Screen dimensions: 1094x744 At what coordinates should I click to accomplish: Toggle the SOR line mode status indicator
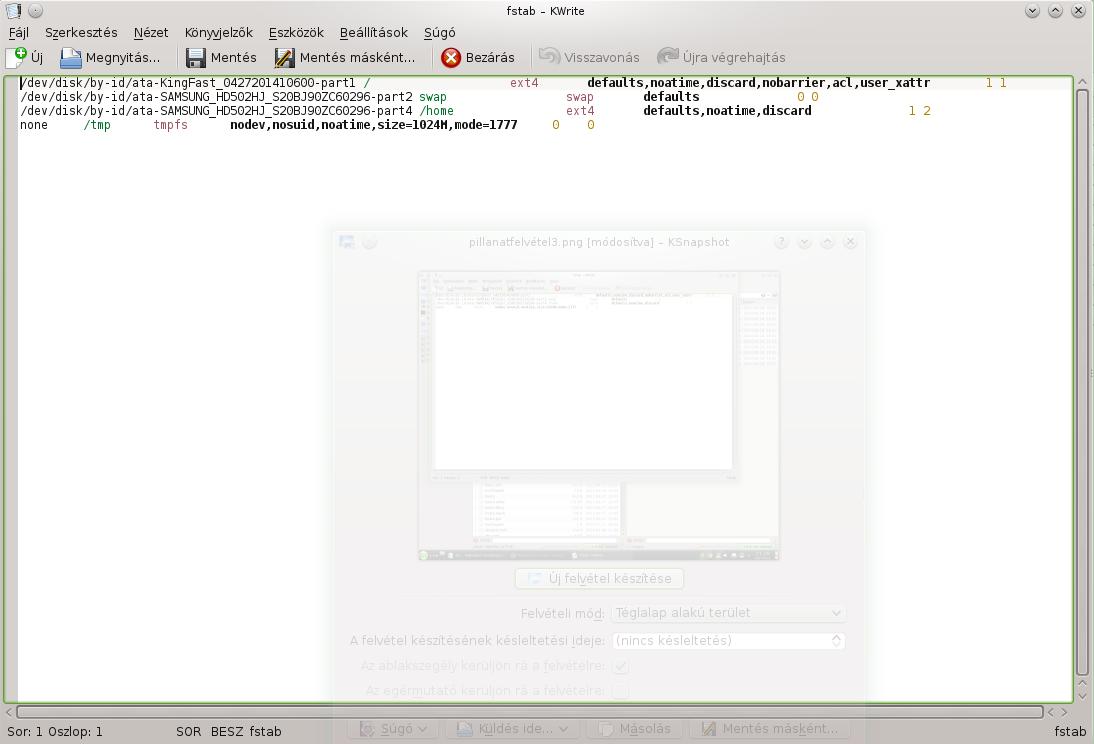coord(188,731)
